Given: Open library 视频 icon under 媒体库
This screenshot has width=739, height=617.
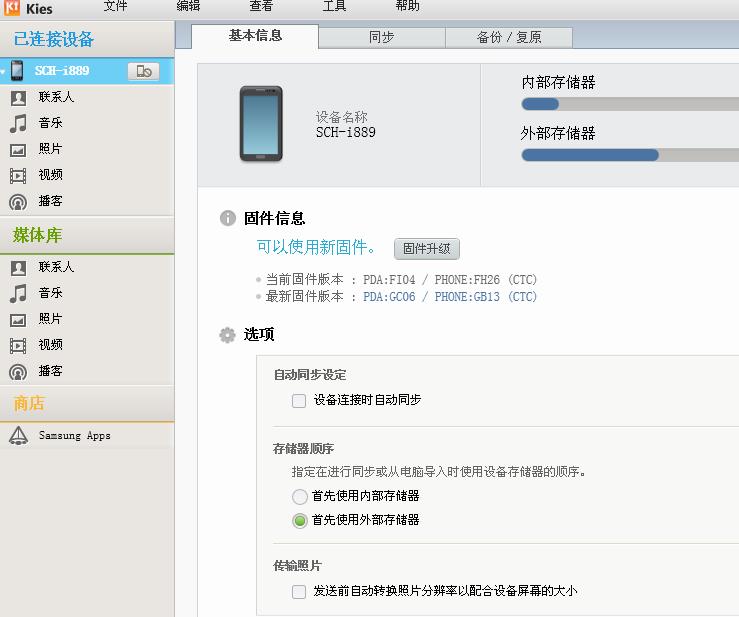Looking at the screenshot, I should (x=18, y=346).
